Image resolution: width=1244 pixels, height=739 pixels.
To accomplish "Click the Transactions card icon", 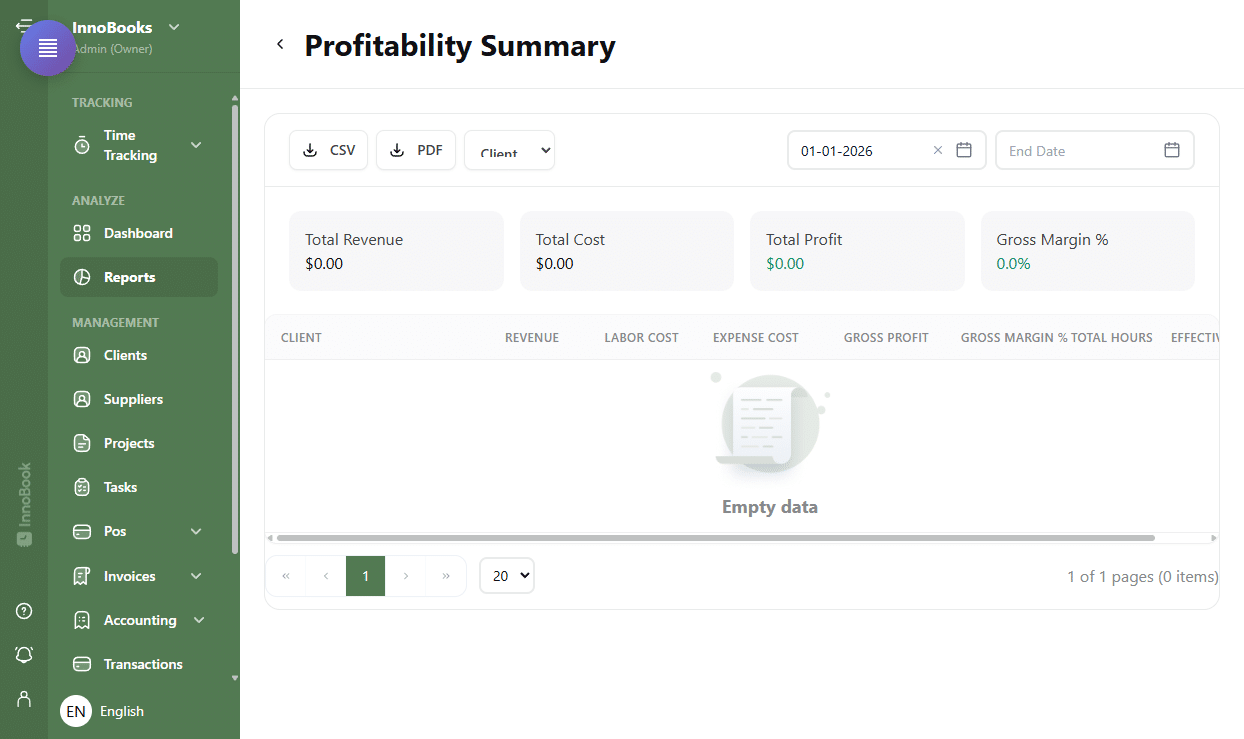I will pos(82,664).
